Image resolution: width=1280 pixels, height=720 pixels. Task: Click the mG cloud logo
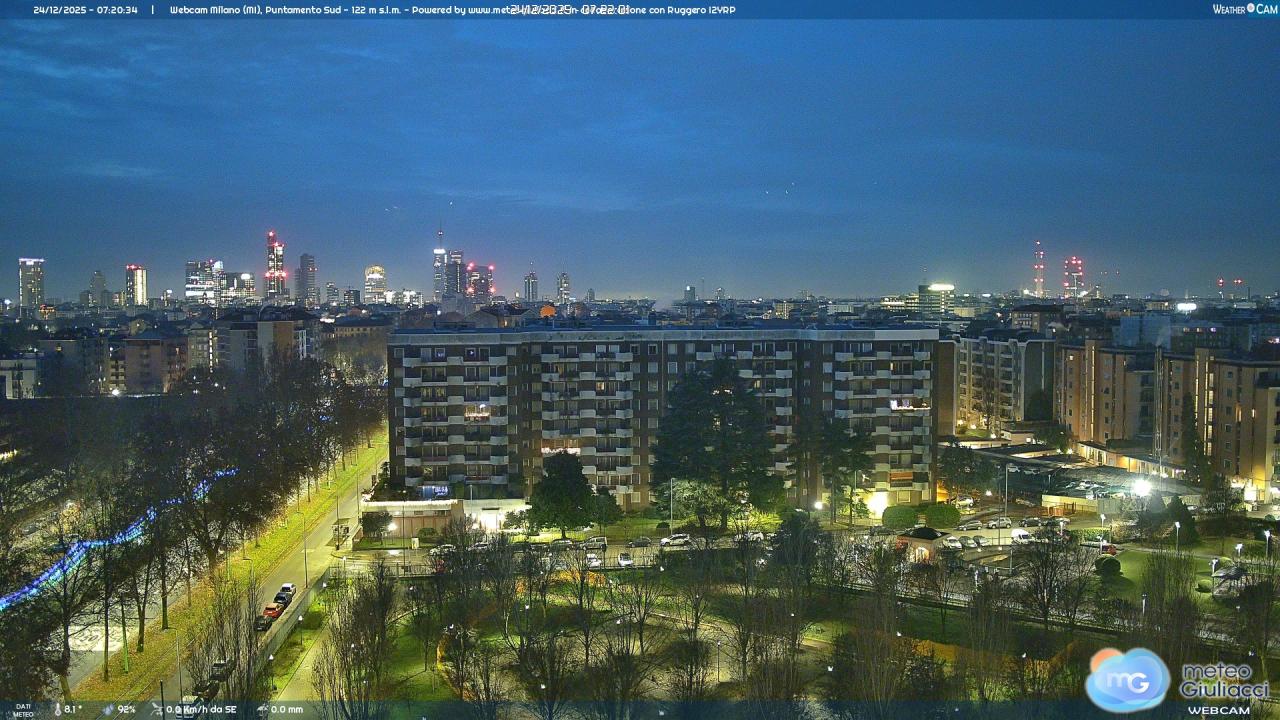coord(1127,680)
